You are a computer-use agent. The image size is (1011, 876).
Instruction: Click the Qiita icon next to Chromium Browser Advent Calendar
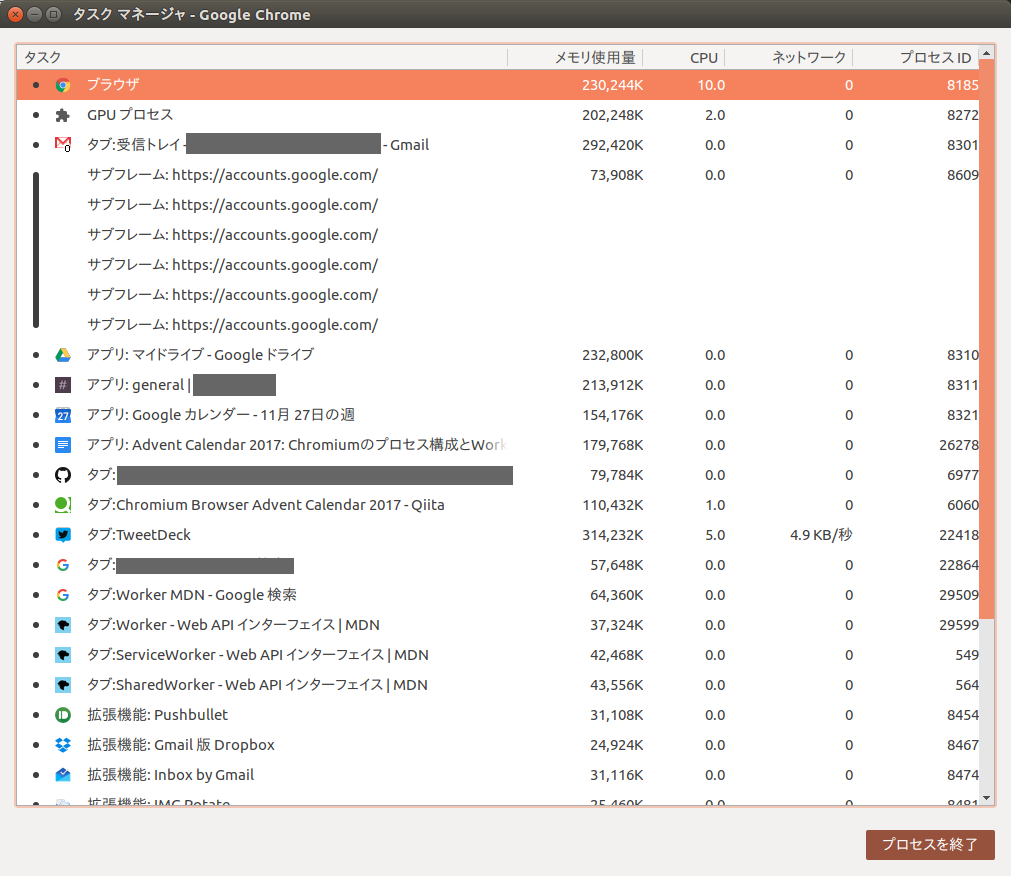[x=62, y=505]
